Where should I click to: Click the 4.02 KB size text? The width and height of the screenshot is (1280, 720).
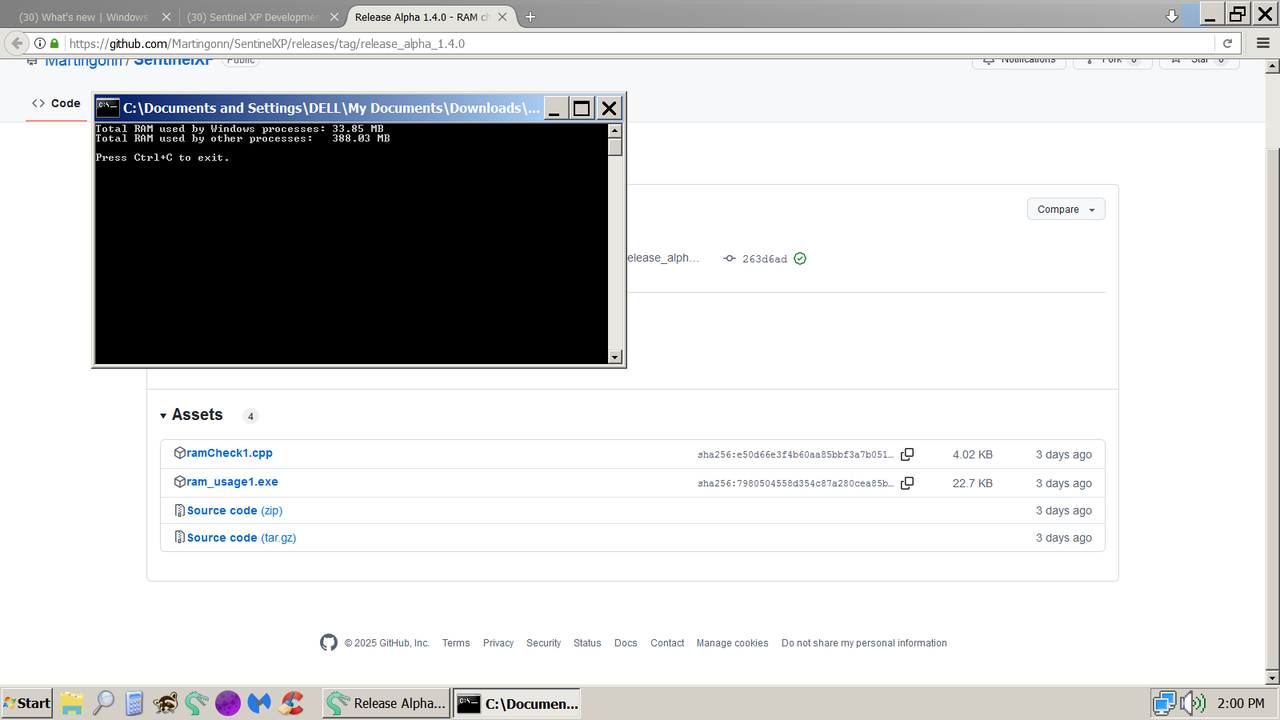point(972,454)
